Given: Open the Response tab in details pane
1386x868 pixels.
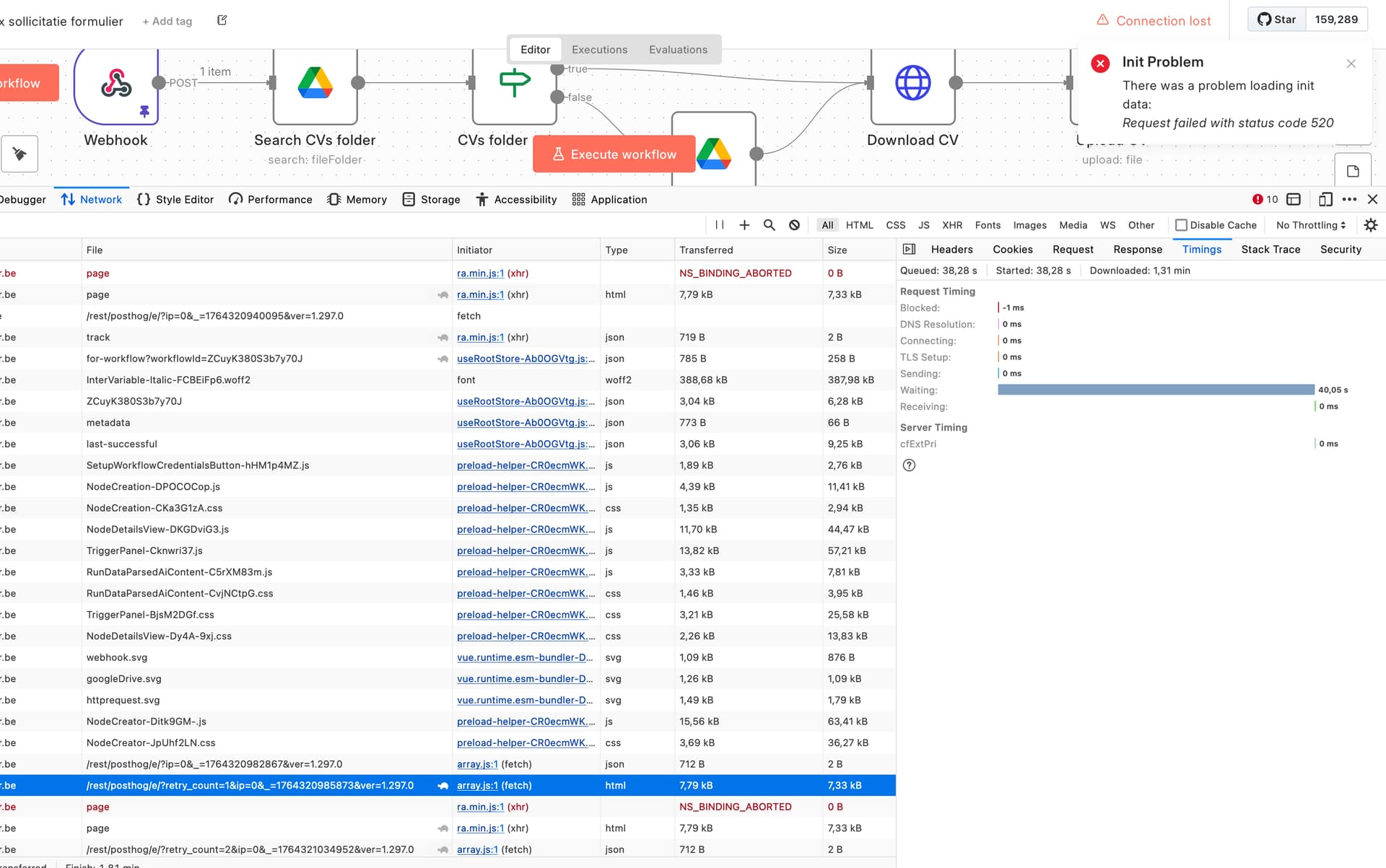Looking at the screenshot, I should pyautogui.click(x=1137, y=250).
